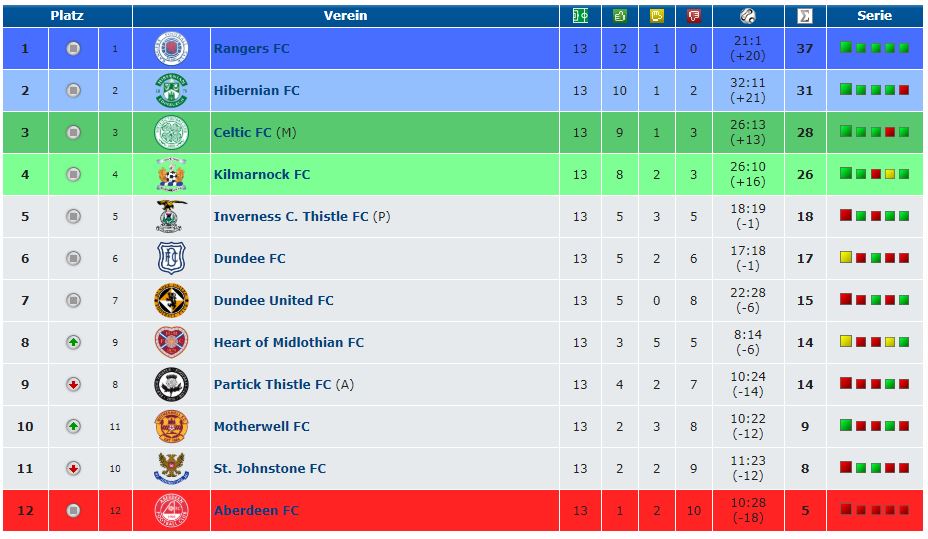
Task: Click the Platz column header
Action: [67, 16]
